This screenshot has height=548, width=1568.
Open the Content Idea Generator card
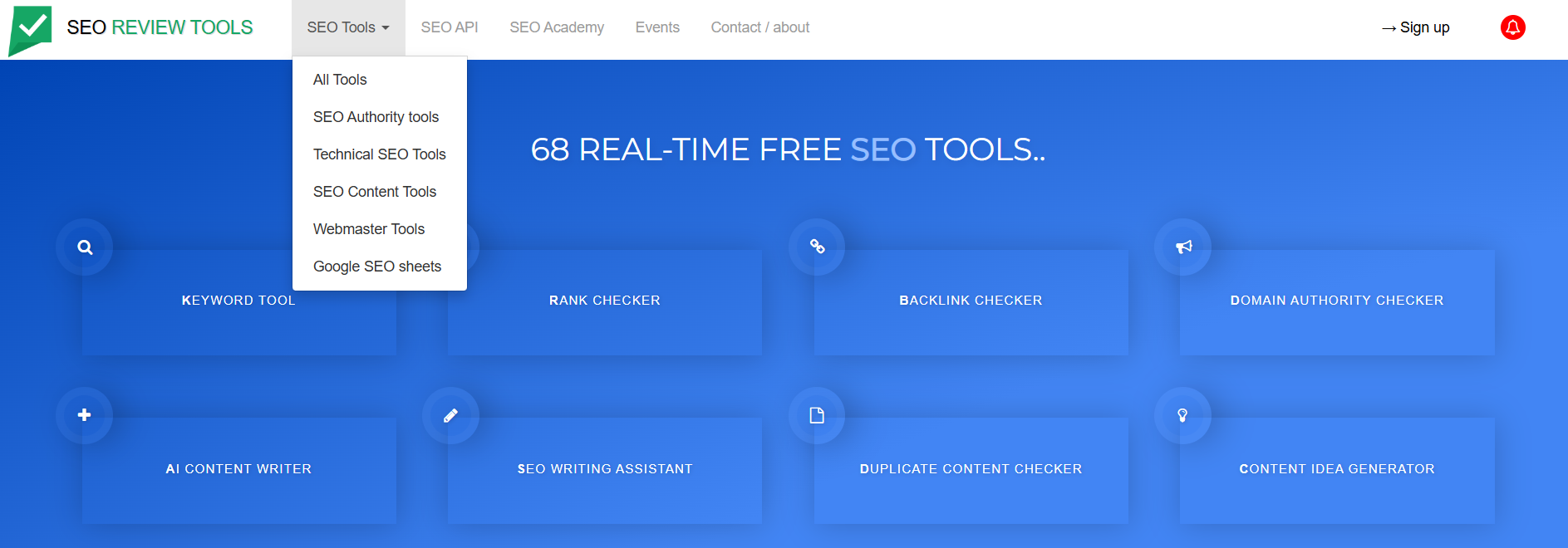(1337, 471)
